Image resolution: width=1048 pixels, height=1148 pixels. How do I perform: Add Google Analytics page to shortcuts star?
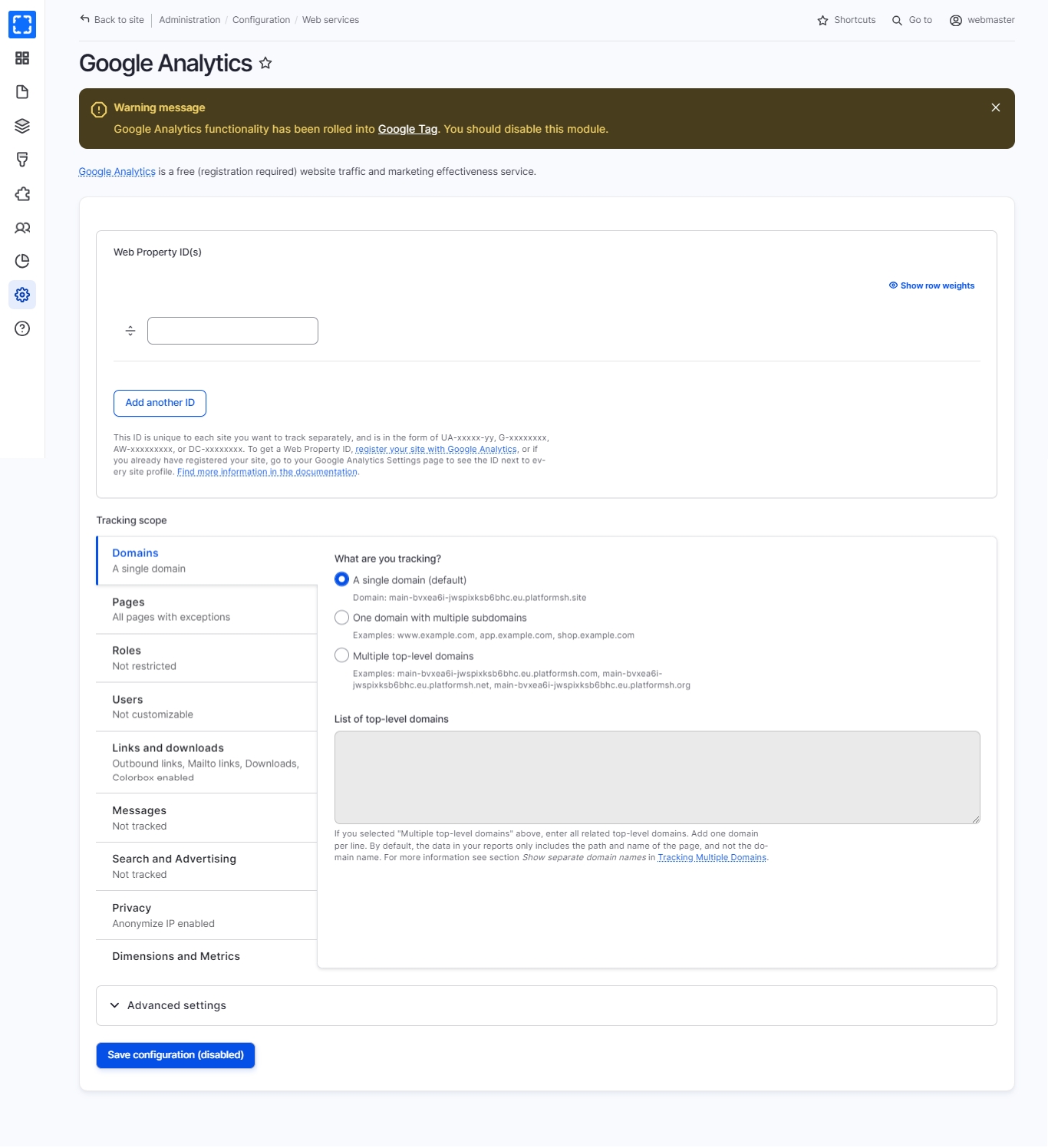265,64
